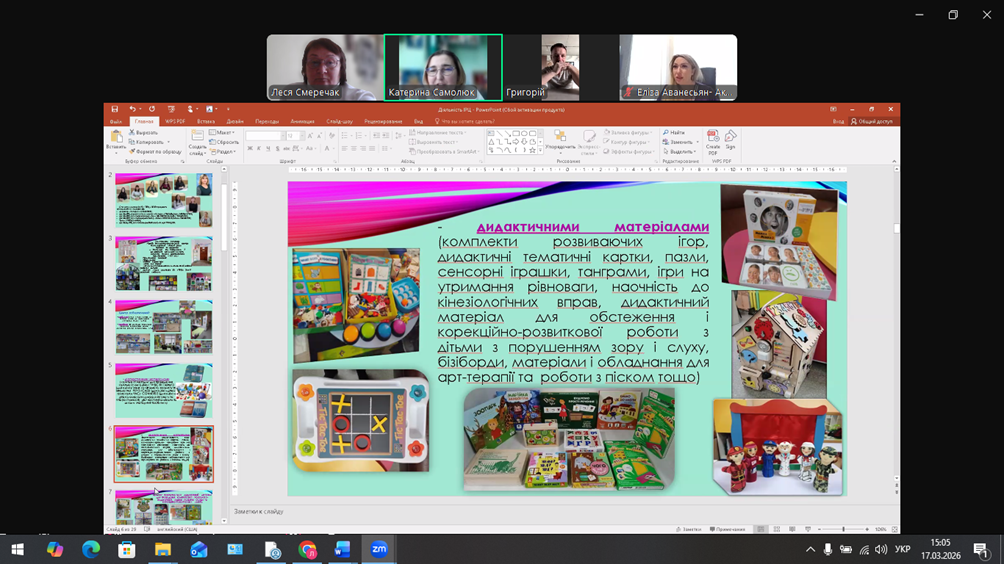Image resolution: width=1004 pixels, height=564 pixels.
Task: Click the Save icon in quick access toolbar
Action: [115, 109]
